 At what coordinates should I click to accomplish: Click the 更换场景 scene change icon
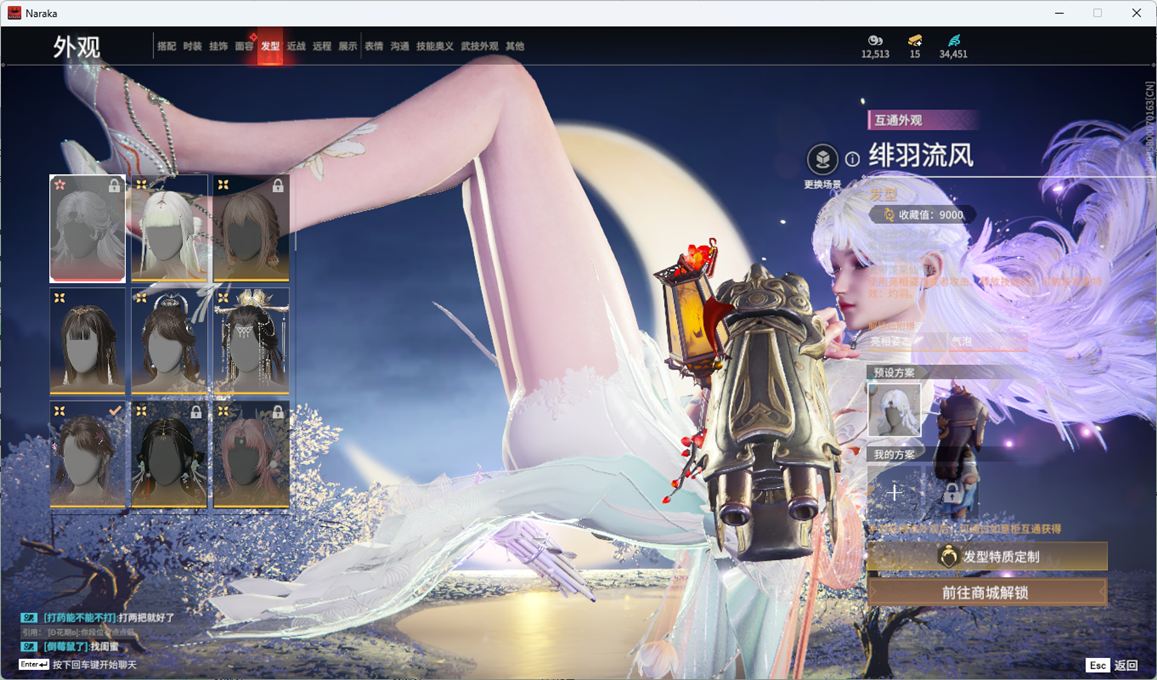[x=822, y=160]
